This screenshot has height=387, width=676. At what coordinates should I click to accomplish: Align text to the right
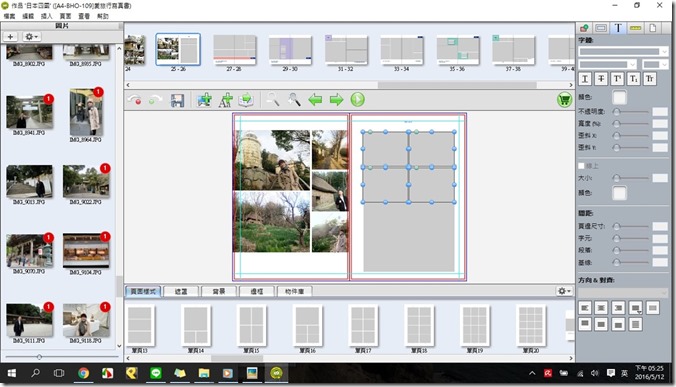(x=618, y=308)
